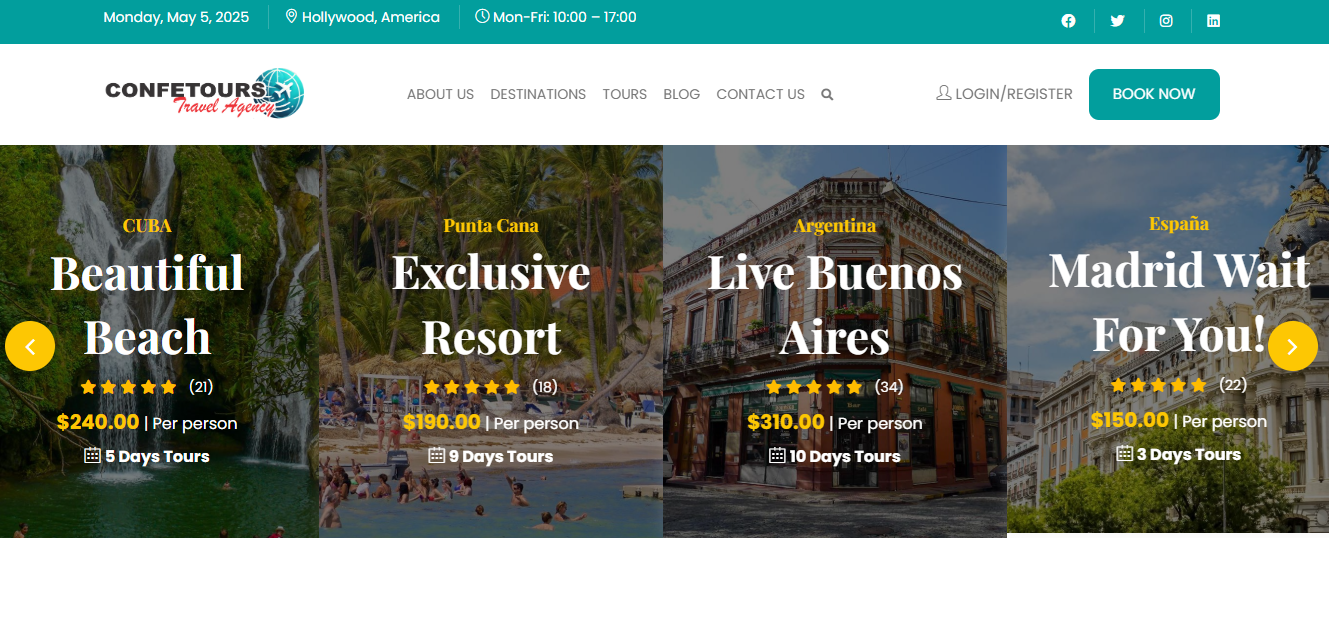1329x639 pixels.
Task: Go to the Blog page
Action: [681, 94]
